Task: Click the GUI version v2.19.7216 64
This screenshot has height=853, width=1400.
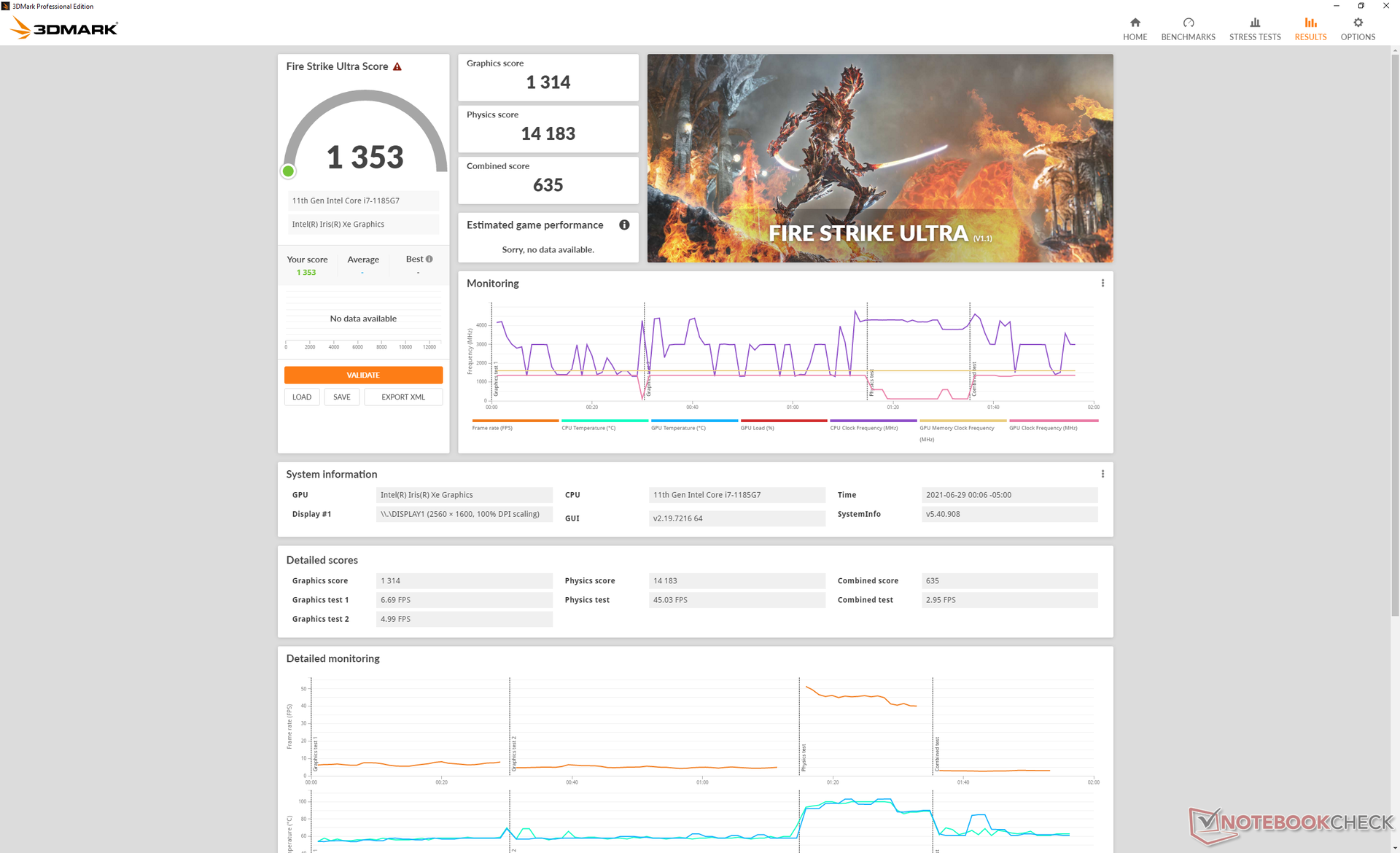Action: (x=737, y=518)
